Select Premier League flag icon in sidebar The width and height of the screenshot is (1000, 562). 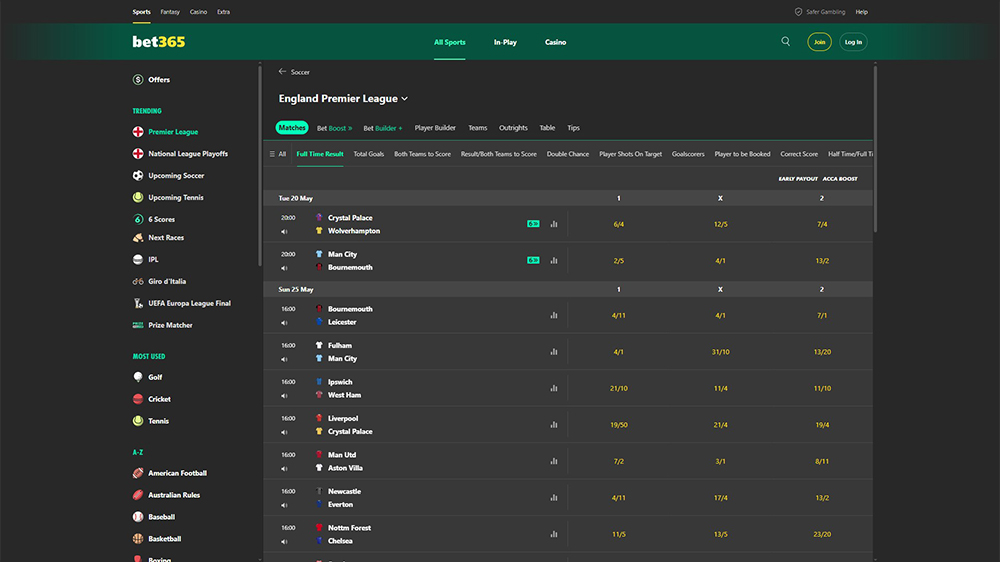[x=138, y=132]
